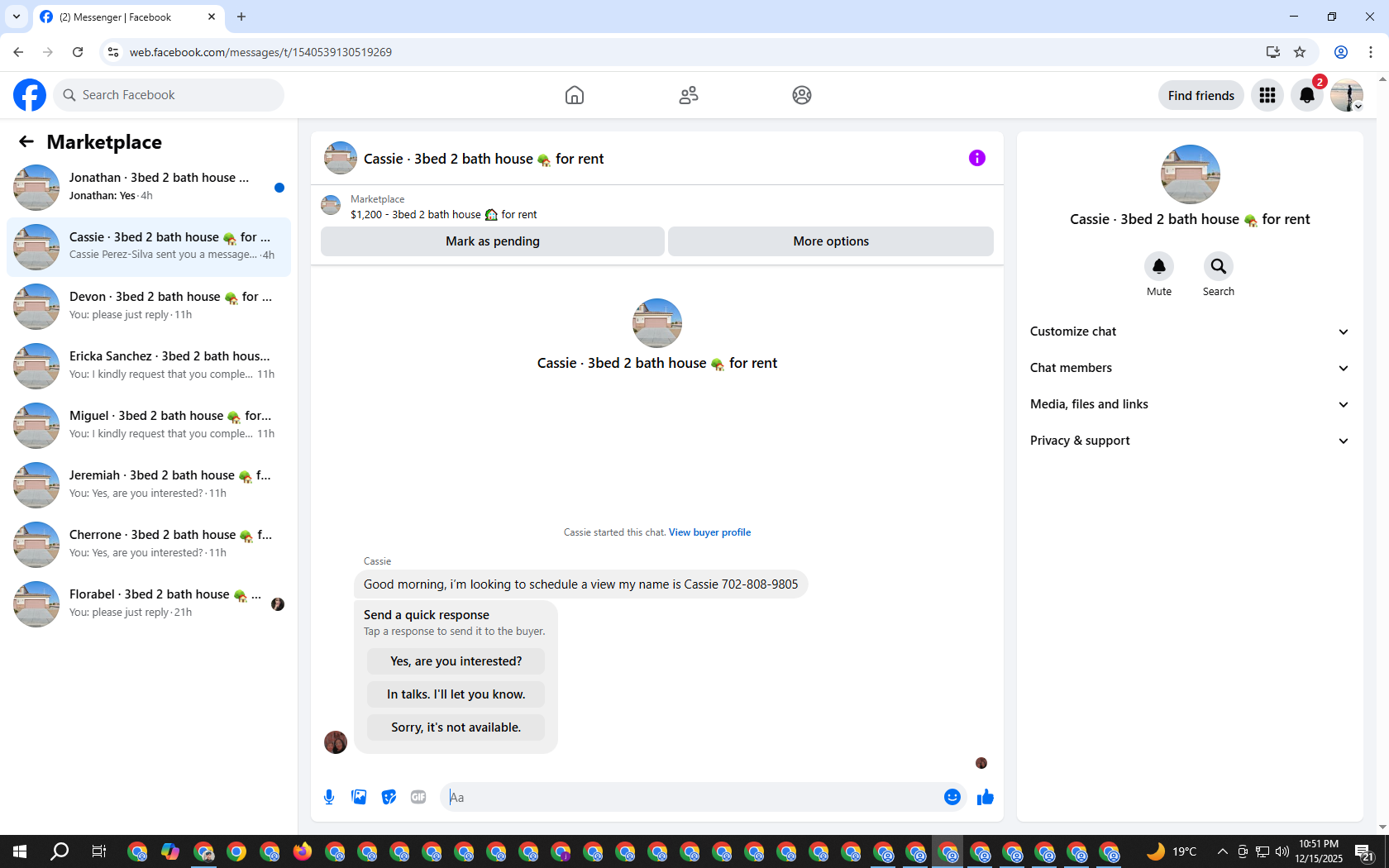
Task: Click the browser address bar URL
Action: 260,52
